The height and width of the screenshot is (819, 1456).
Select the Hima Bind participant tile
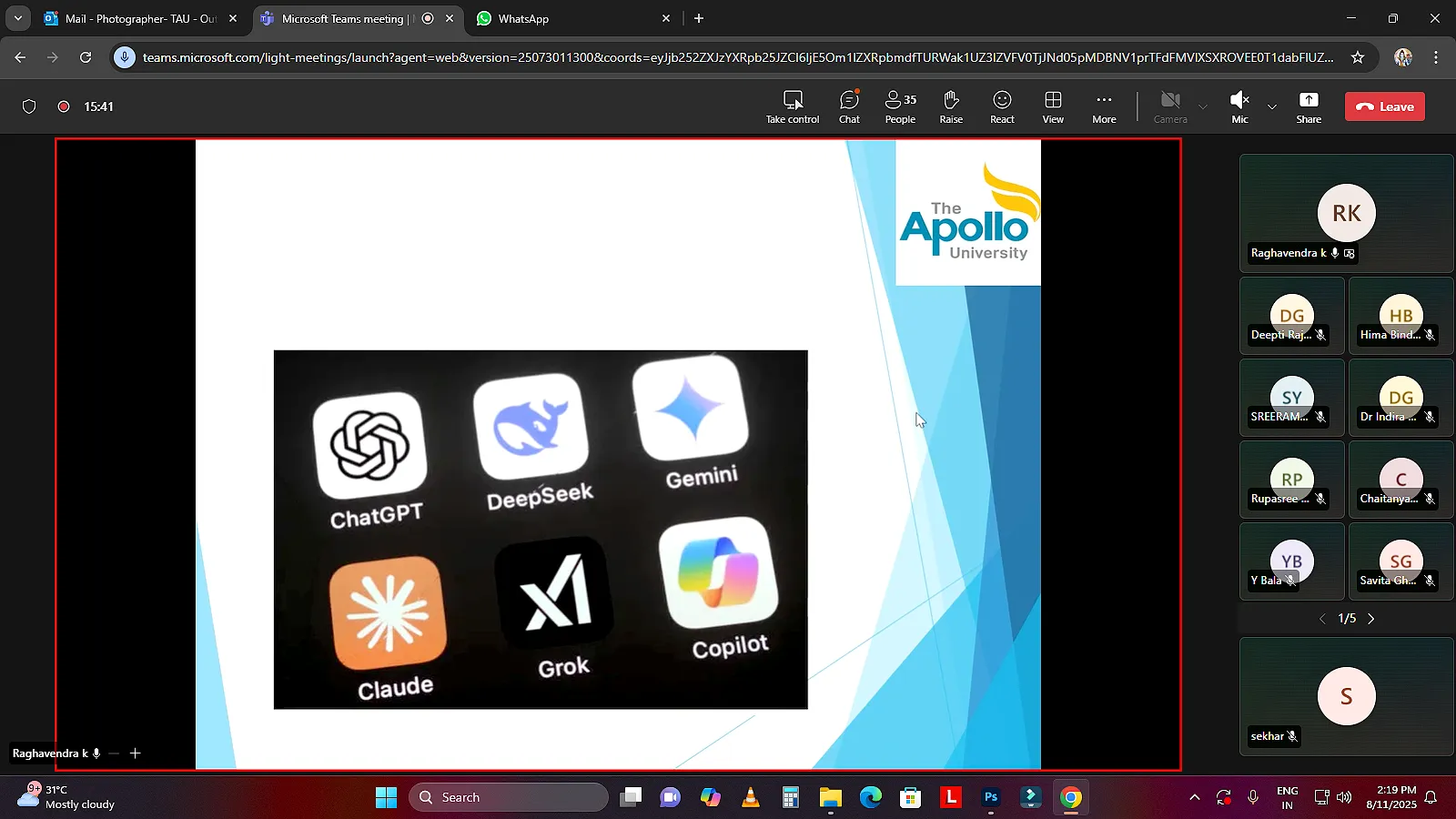click(x=1400, y=315)
